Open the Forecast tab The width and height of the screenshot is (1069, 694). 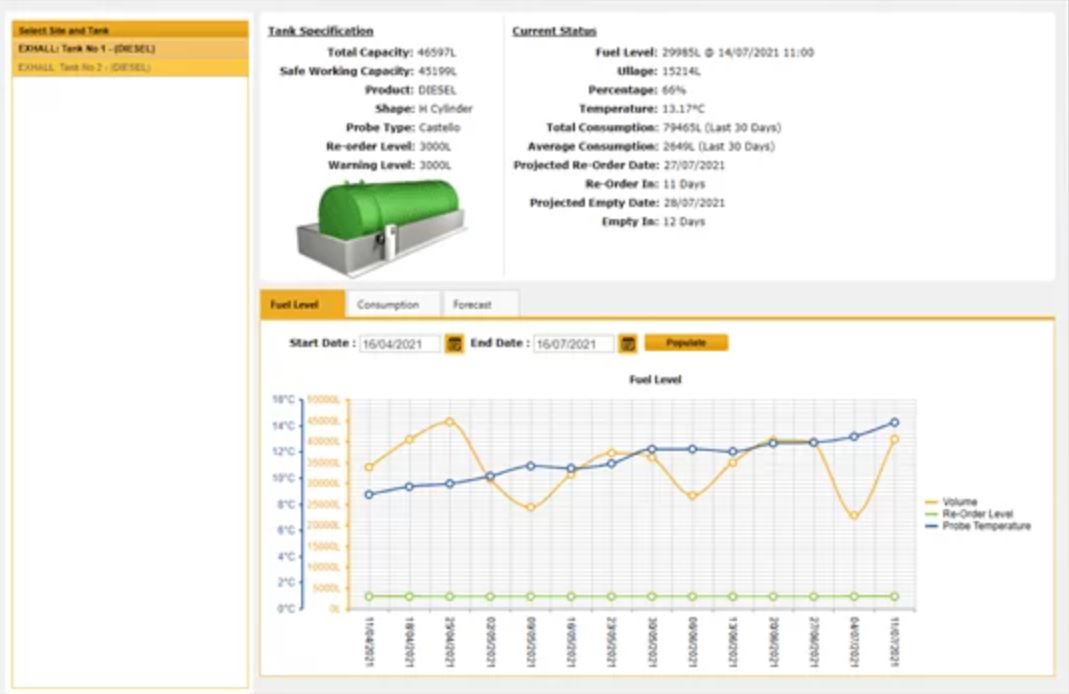(474, 305)
